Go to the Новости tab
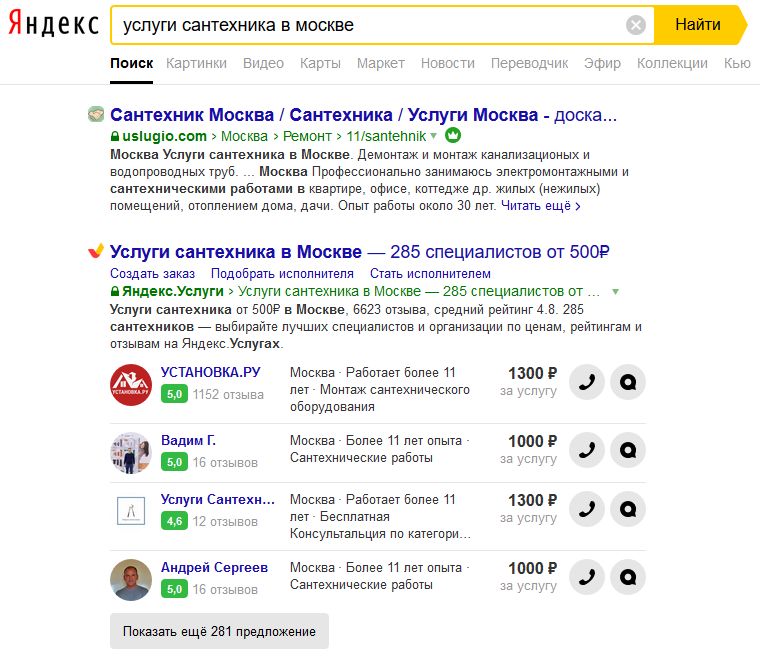This screenshot has width=760, height=662. pyautogui.click(x=448, y=63)
